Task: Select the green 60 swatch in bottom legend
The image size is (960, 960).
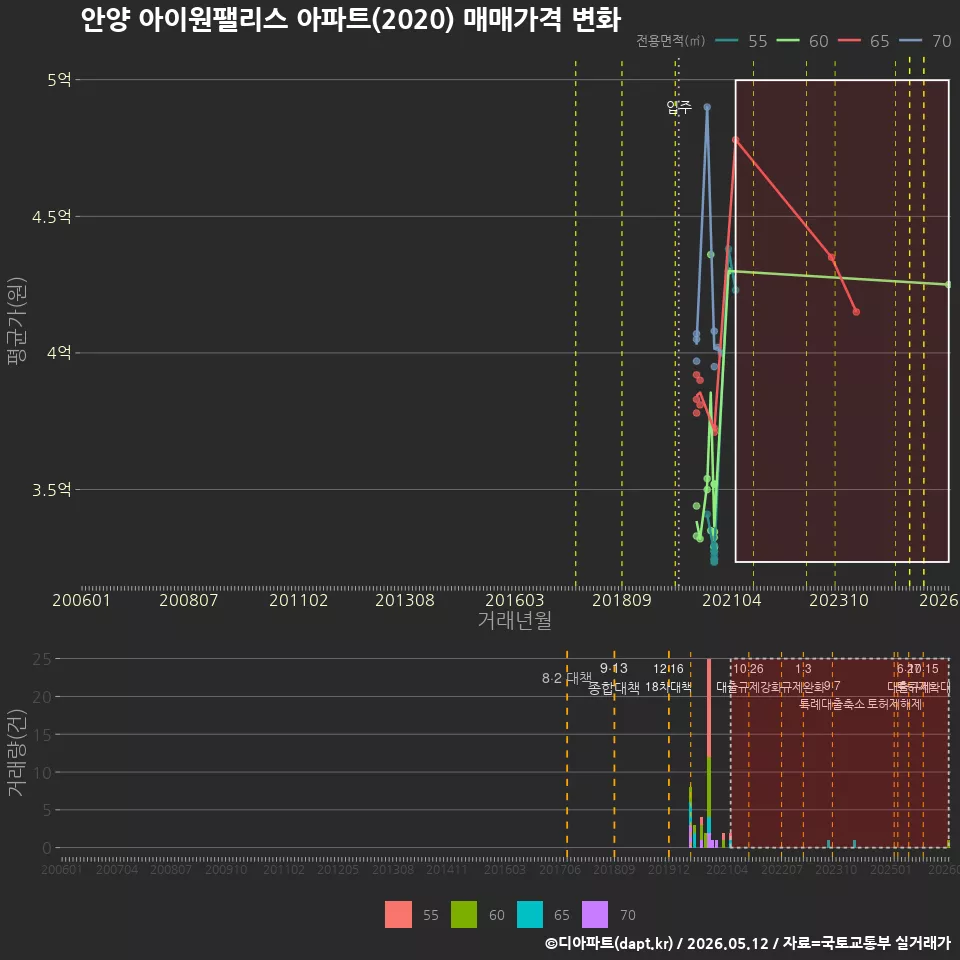Action: 464,915
